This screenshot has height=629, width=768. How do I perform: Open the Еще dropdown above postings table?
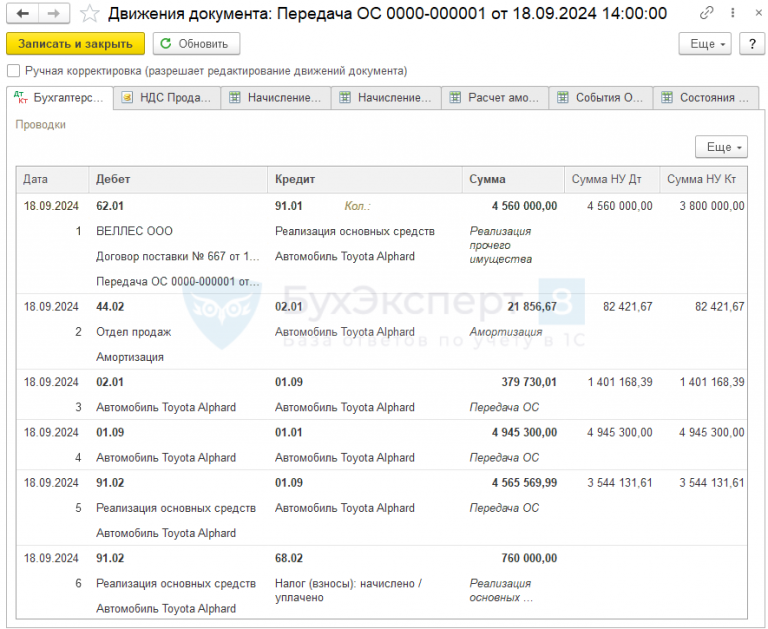pos(721,147)
